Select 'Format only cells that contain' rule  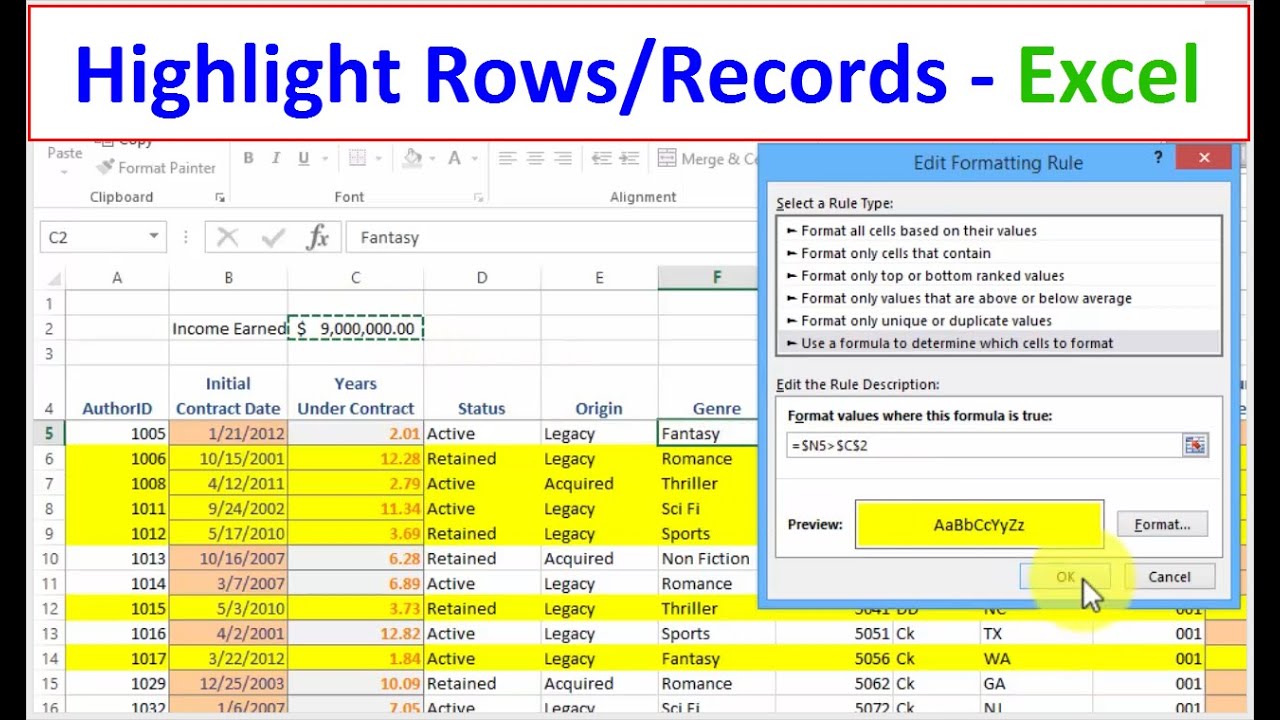pos(999,254)
